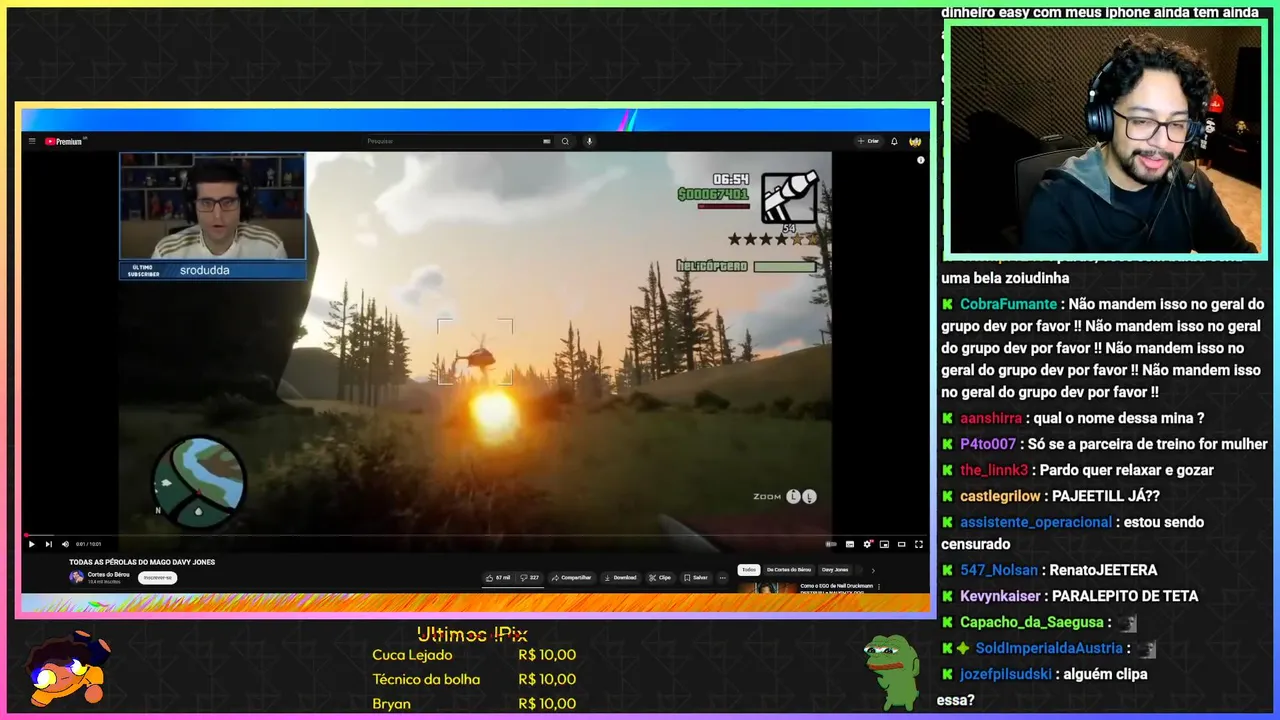Screen dimensions: 1280x720
Task: Enable theater mode view
Action: 901,544
